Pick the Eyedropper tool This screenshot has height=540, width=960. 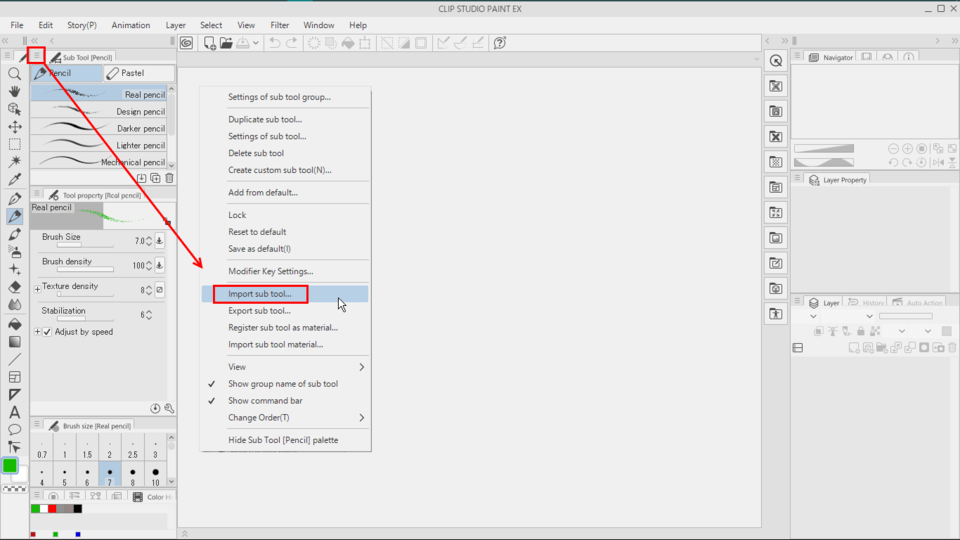coord(15,180)
